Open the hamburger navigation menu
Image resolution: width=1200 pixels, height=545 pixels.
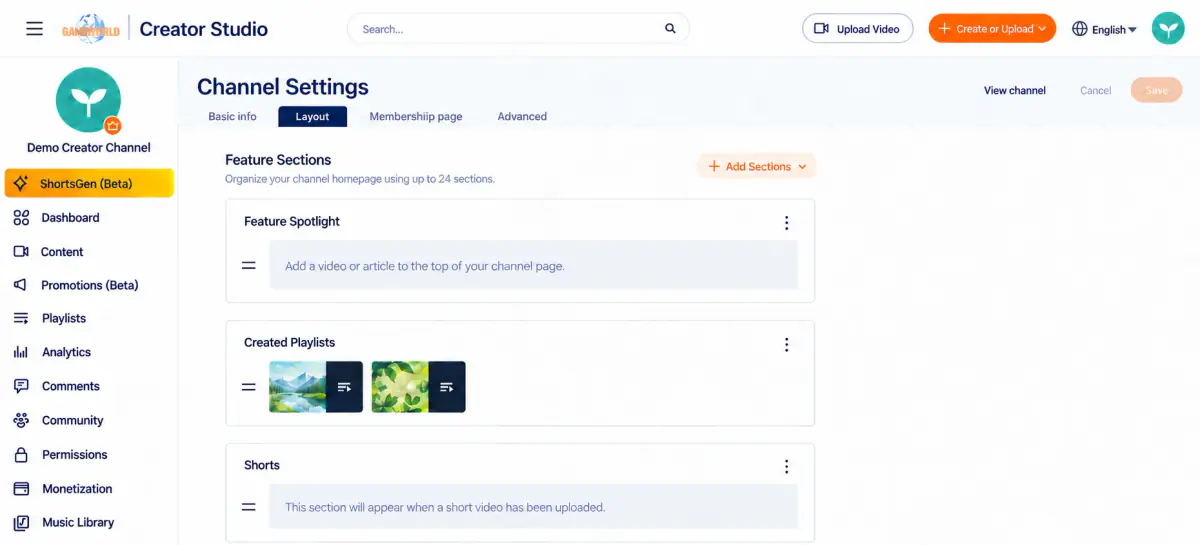(x=34, y=29)
